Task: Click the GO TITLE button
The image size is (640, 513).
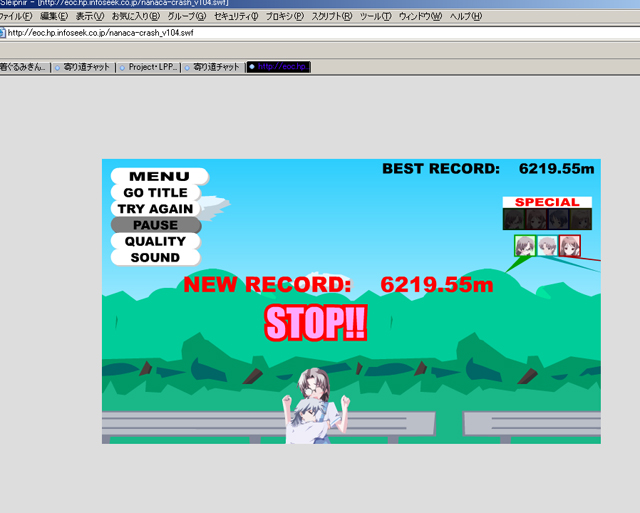Action: click(x=156, y=192)
